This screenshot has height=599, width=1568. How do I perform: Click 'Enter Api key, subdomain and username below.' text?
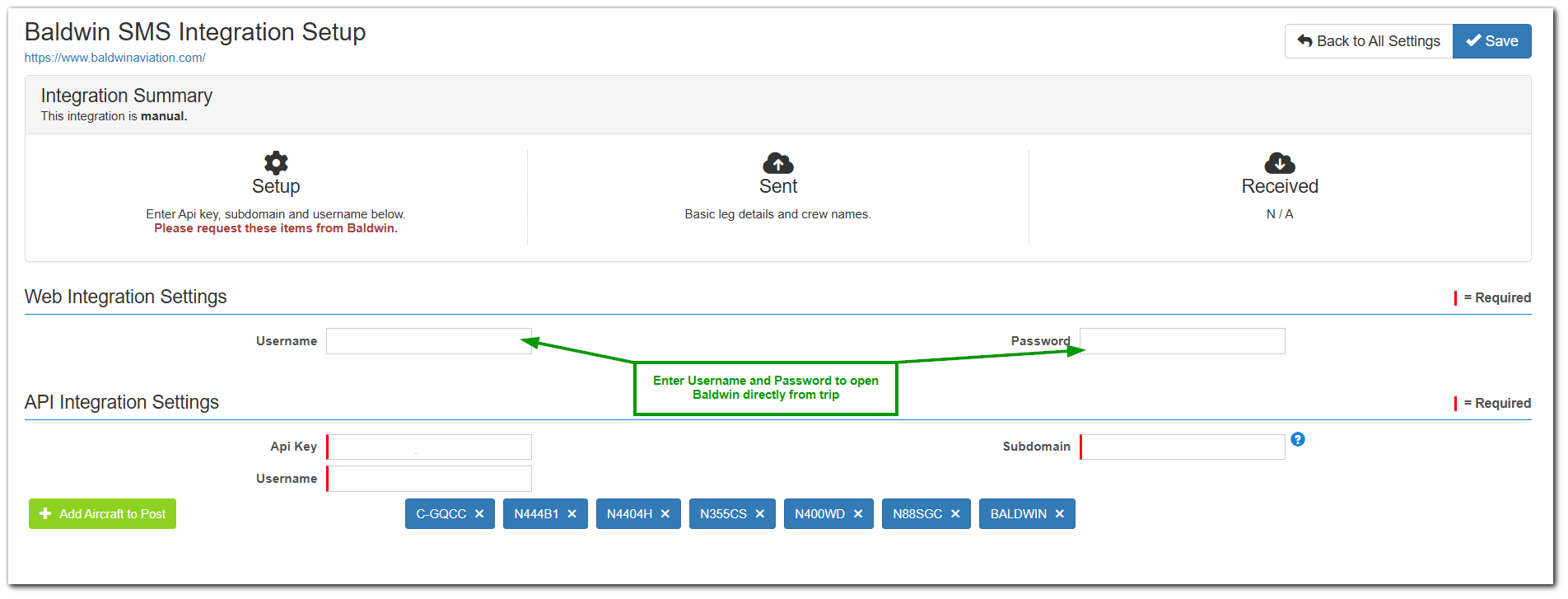tap(276, 214)
